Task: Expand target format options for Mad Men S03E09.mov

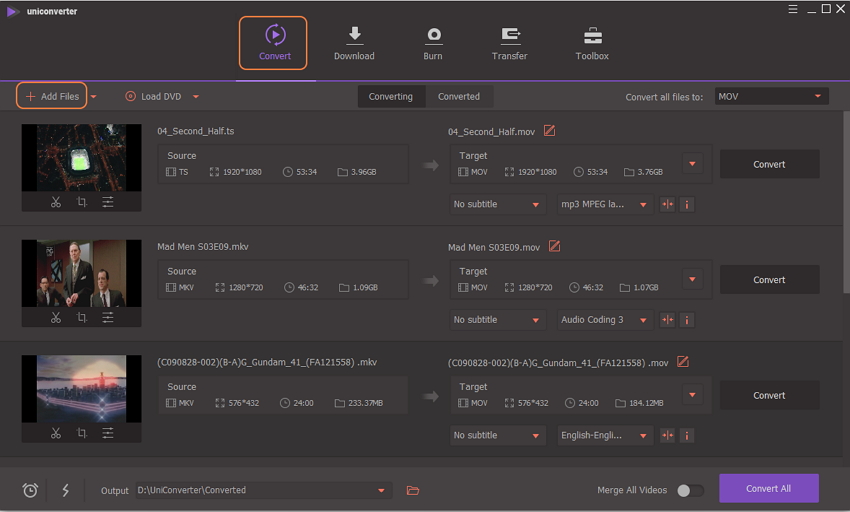Action: (692, 279)
